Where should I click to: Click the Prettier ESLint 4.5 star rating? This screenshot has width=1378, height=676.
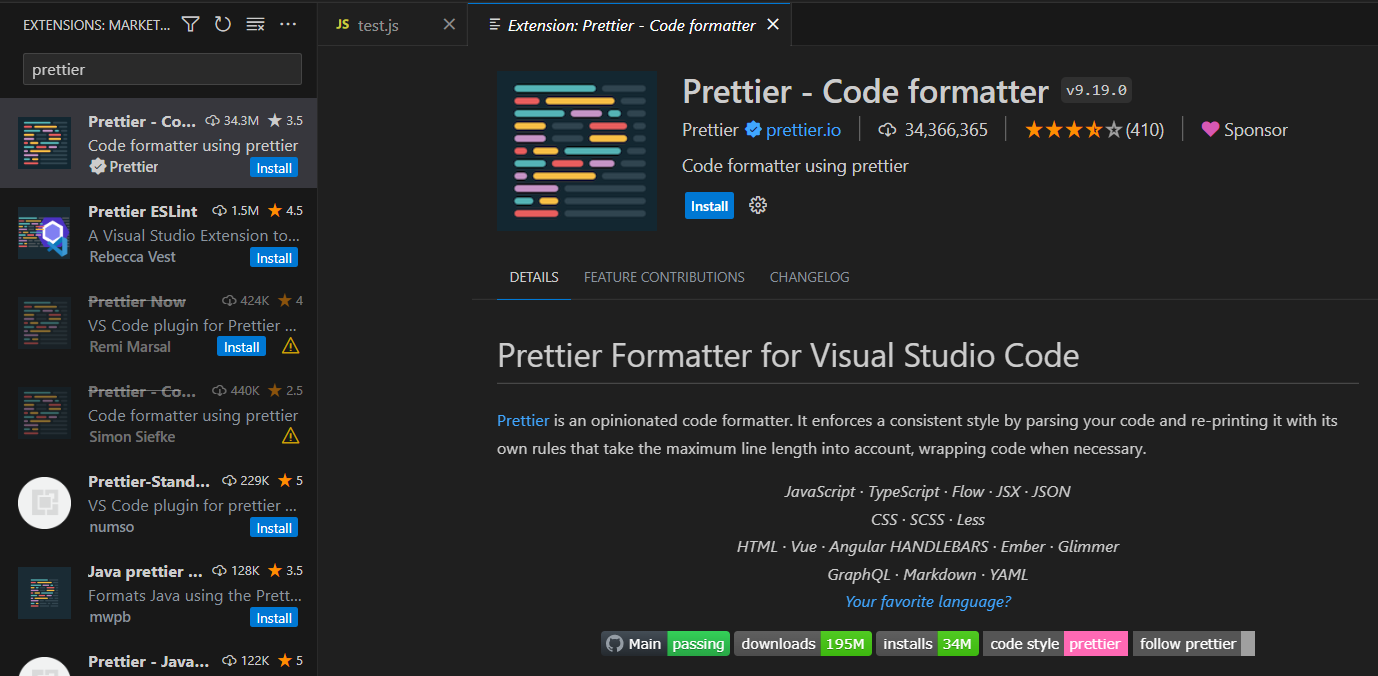coord(285,211)
